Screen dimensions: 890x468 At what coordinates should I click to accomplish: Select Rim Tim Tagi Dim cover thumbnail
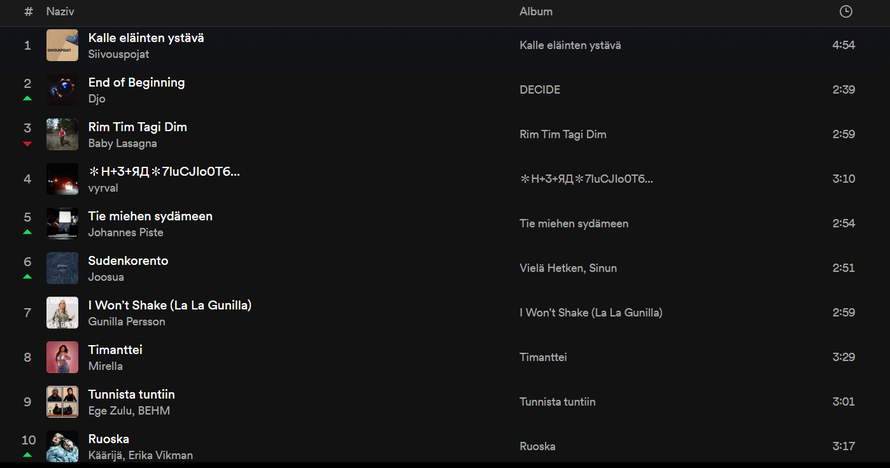coord(62,134)
